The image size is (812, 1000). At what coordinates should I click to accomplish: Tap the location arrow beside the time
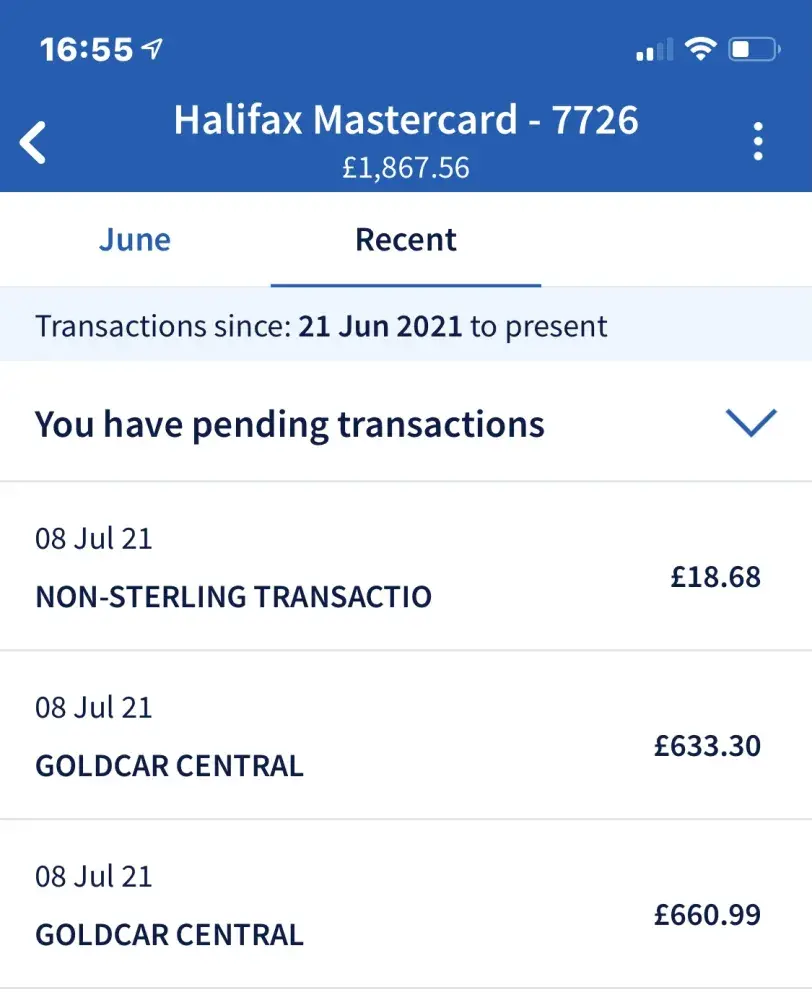pos(153,48)
